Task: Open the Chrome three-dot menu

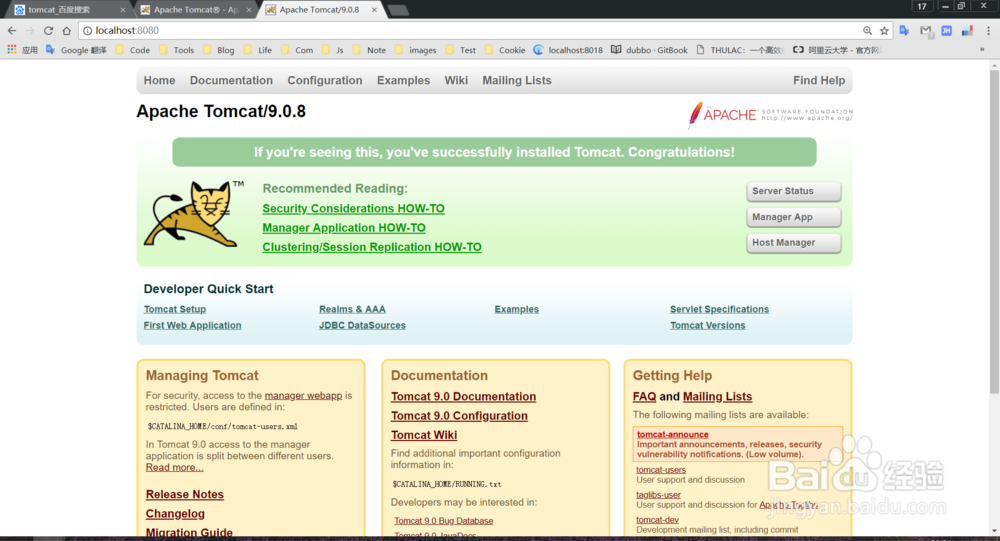Action: (x=989, y=30)
